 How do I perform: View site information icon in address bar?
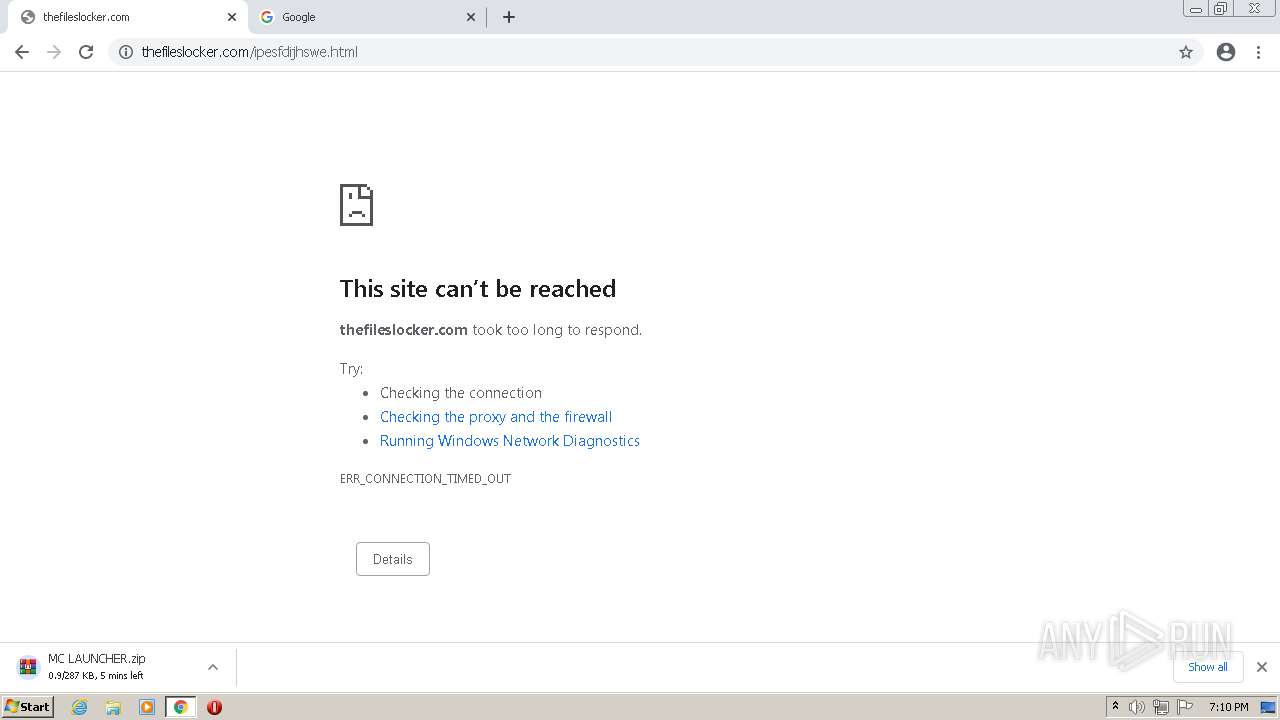126,52
